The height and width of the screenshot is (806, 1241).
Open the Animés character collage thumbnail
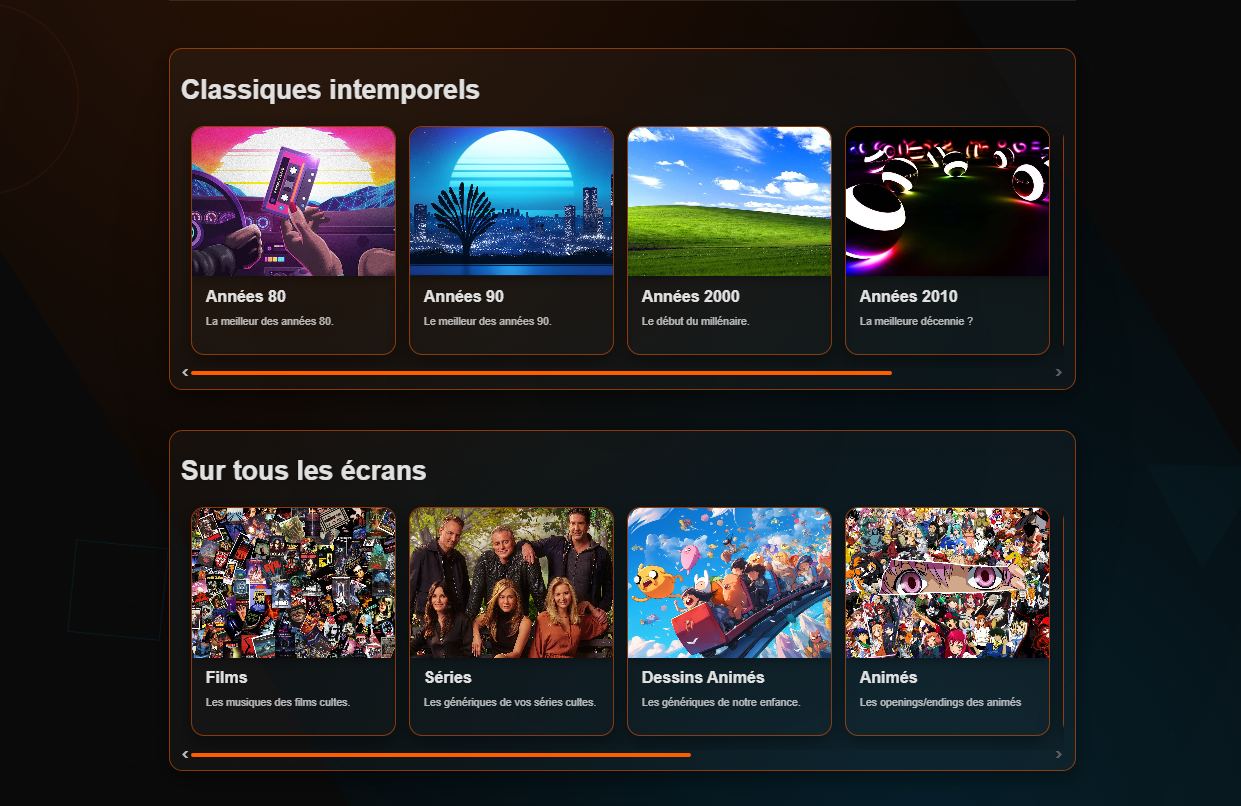pos(947,583)
